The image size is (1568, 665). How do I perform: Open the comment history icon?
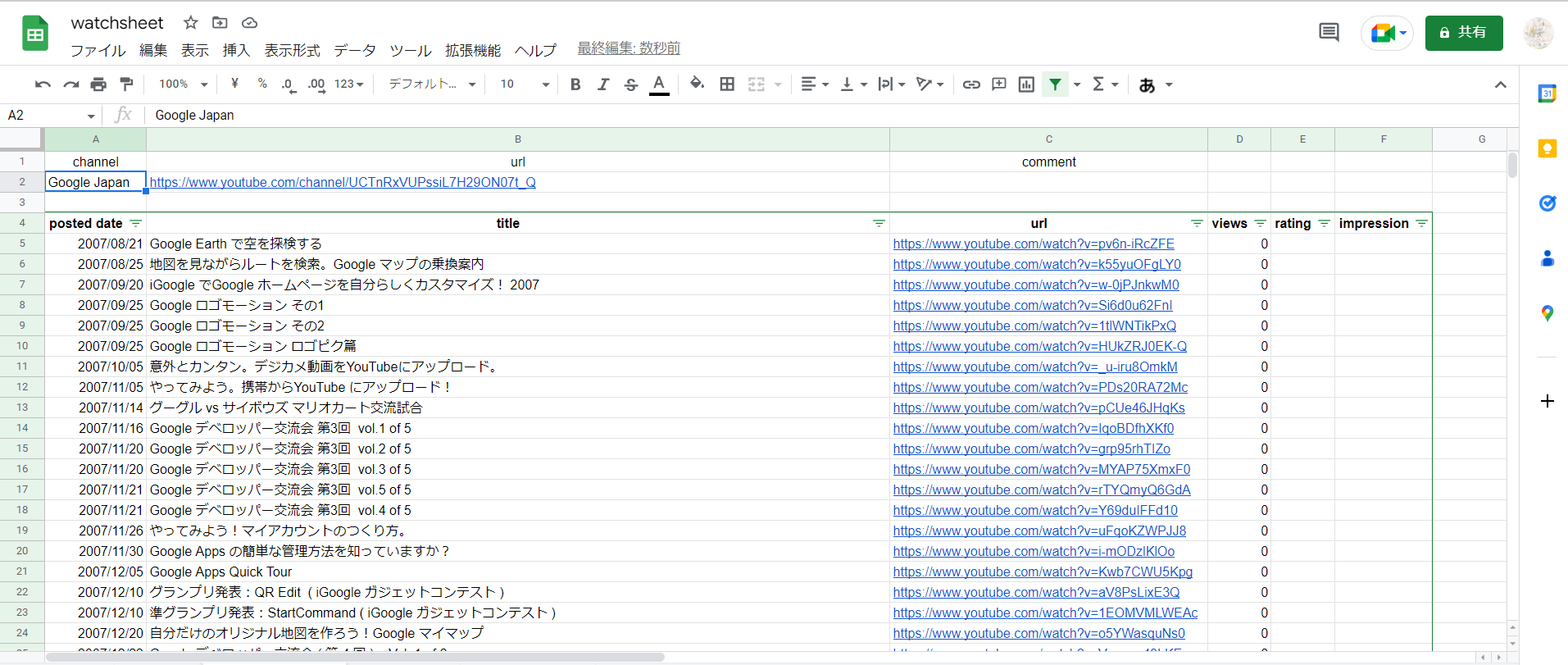pos(1329,33)
